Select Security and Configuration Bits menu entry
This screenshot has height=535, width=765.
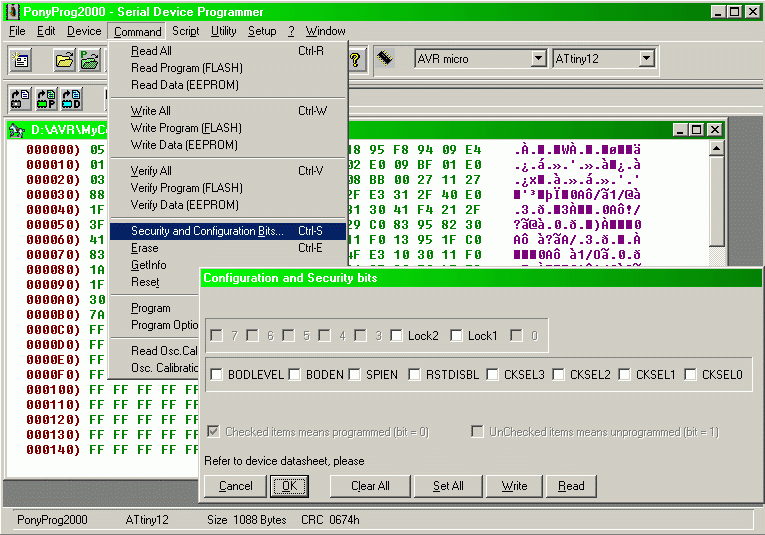(x=228, y=231)
